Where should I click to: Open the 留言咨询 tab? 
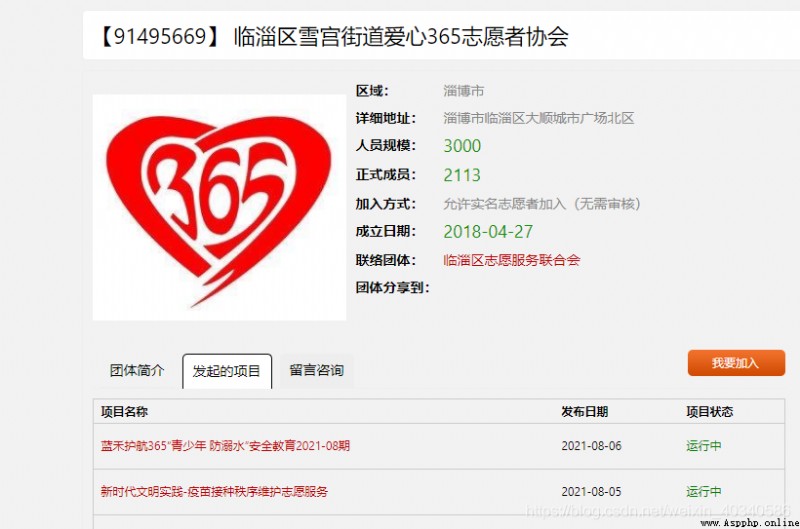[x=316, y=370]
